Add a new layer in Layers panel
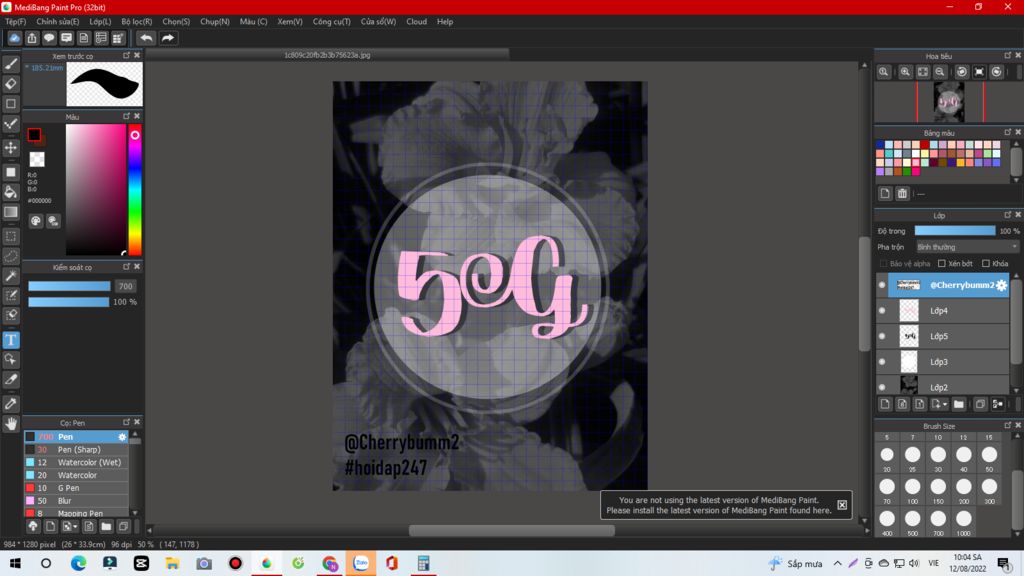Screen dimensions: 1024x576 point(885,404)
